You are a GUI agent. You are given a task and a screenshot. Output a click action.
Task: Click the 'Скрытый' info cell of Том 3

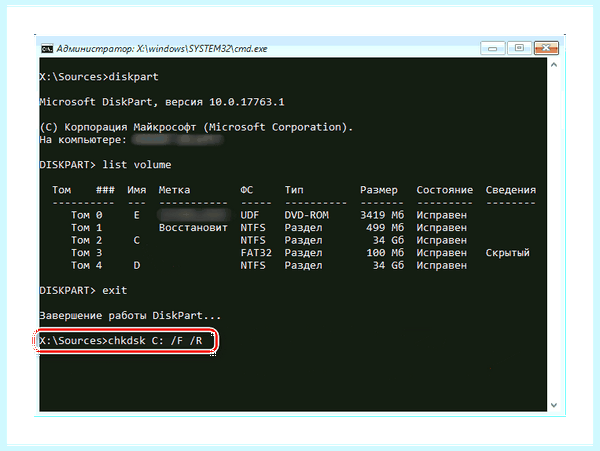[x=508, y=253]
